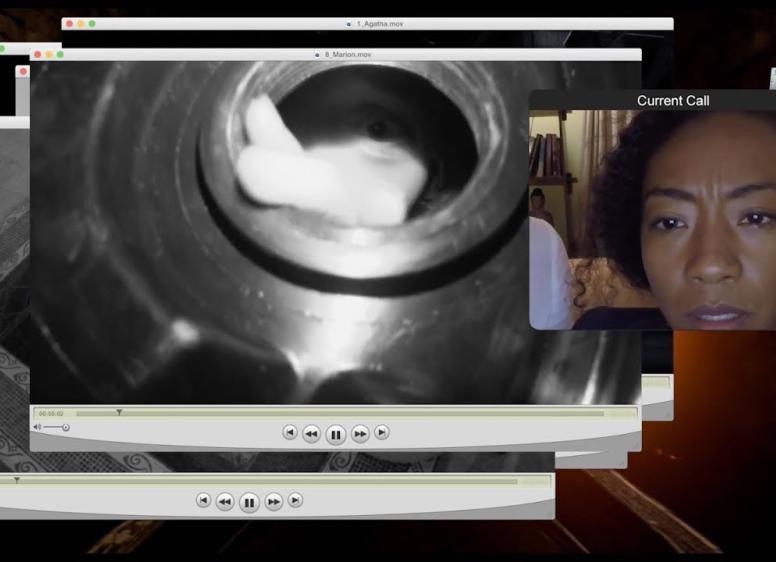Click the Current Call header

click(673, 100)
